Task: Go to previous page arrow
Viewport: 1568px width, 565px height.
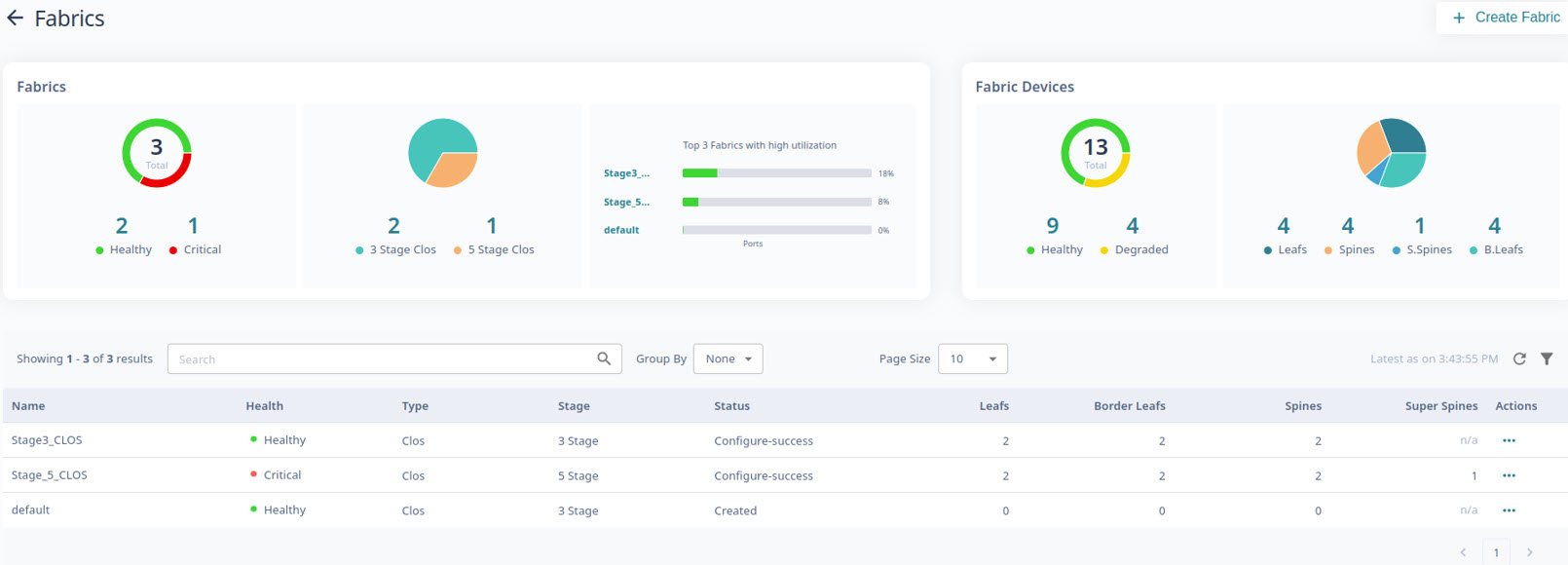Action: (1463, 552)
